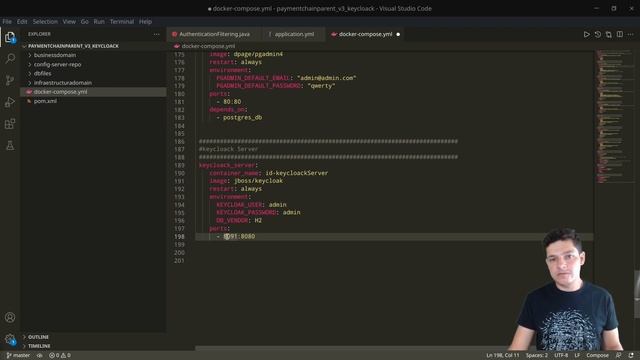This screenshot has width=640, height=360.
Task: Click the dpage/pgadmin4 image value
Action: (x=258, y=54)
